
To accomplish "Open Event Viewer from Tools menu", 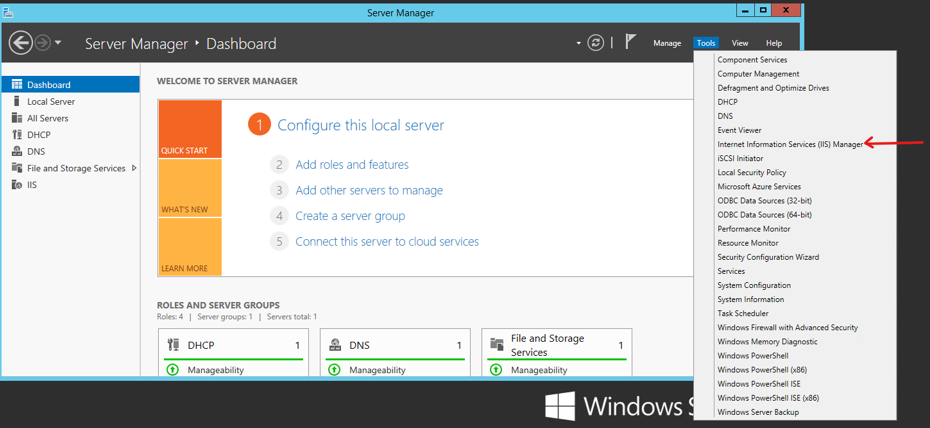I will pyautogui.click(x=739, y=130).
